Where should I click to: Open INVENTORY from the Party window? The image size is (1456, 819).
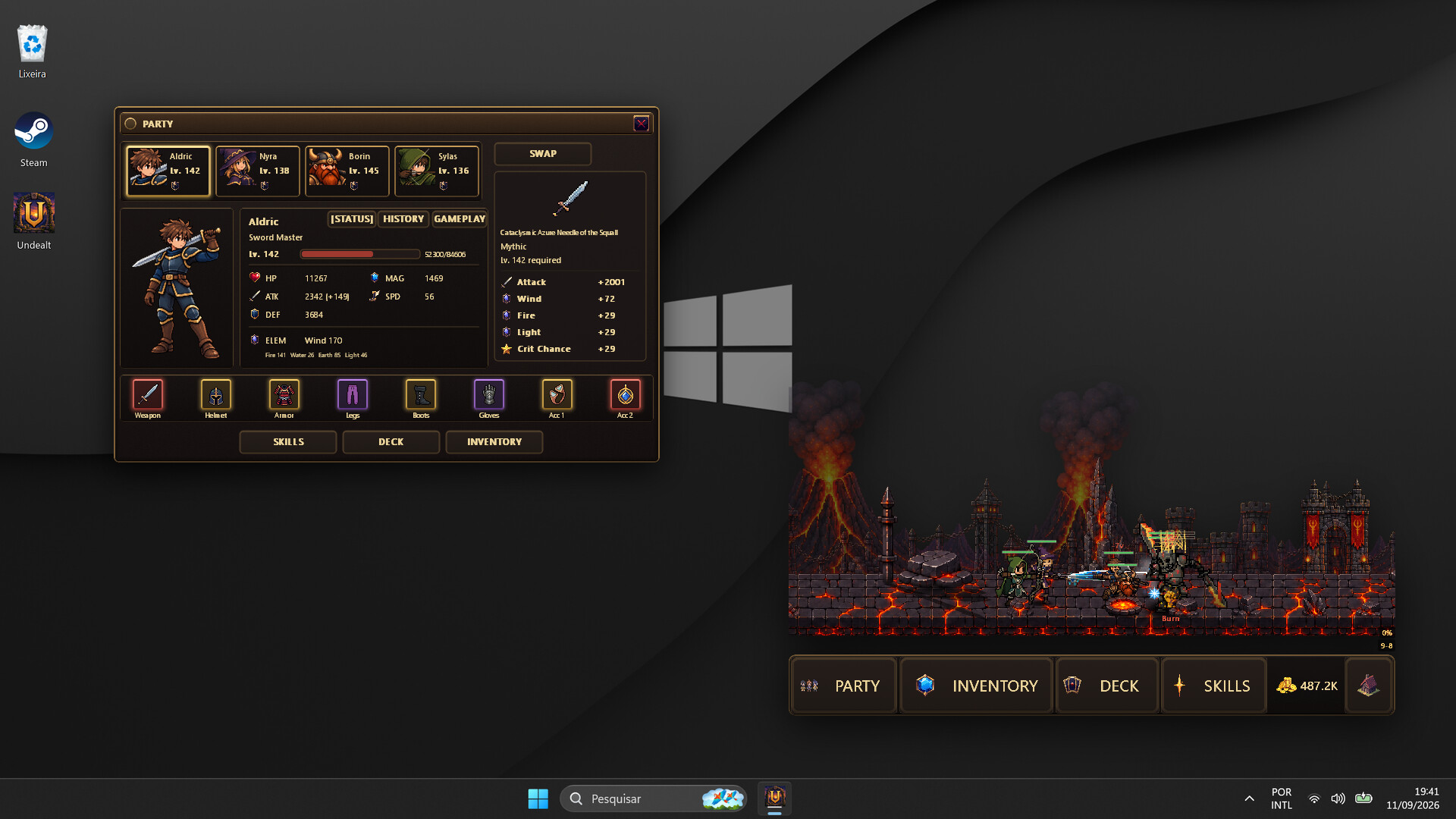494,442
